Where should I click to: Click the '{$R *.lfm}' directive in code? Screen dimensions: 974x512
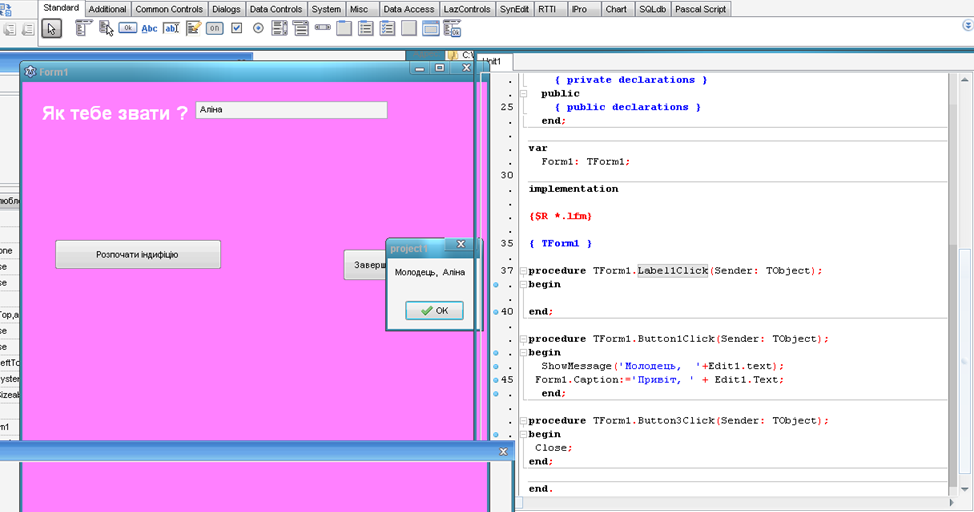coord(560,216)
